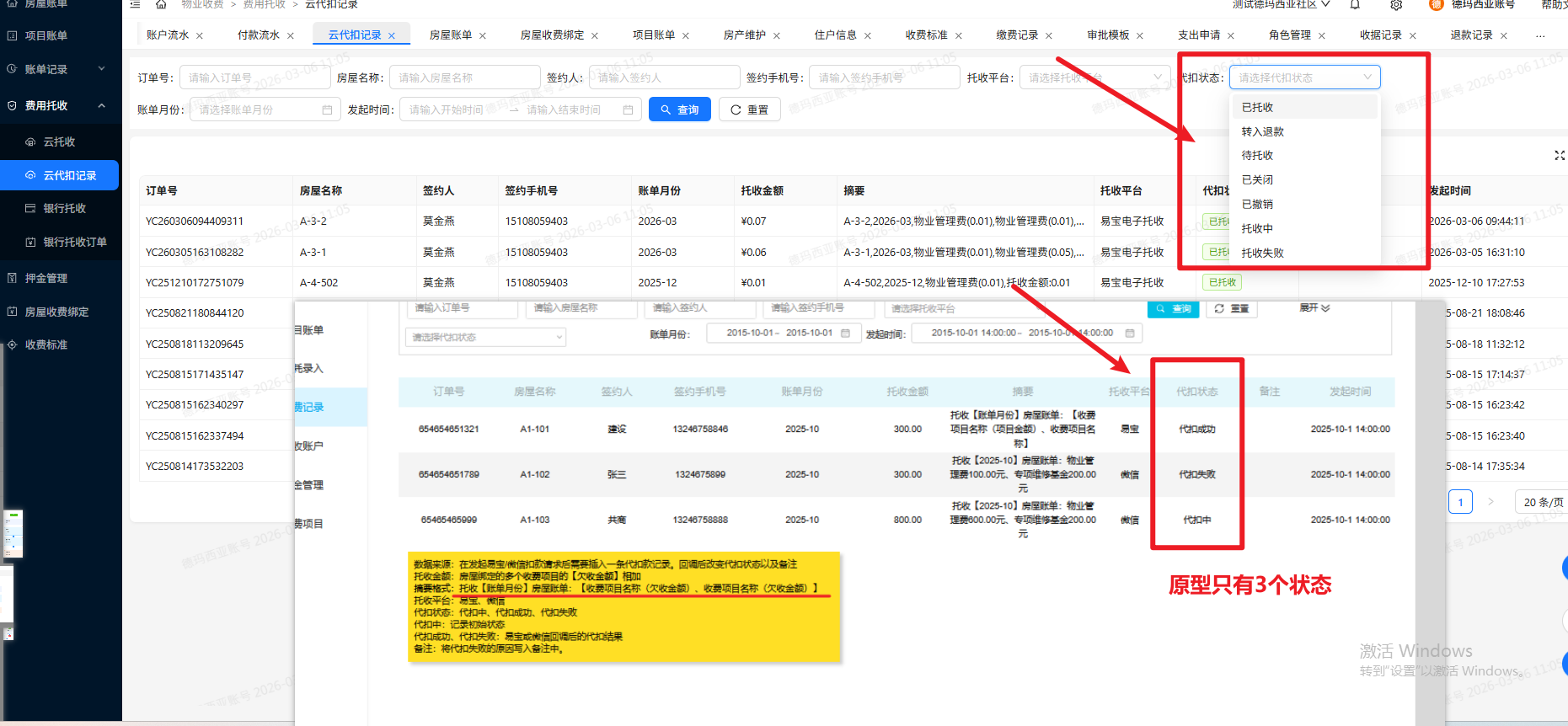Screen dimensions: 1568x726
Task: Close the 账户流水 tab
Action: (200, 35)
